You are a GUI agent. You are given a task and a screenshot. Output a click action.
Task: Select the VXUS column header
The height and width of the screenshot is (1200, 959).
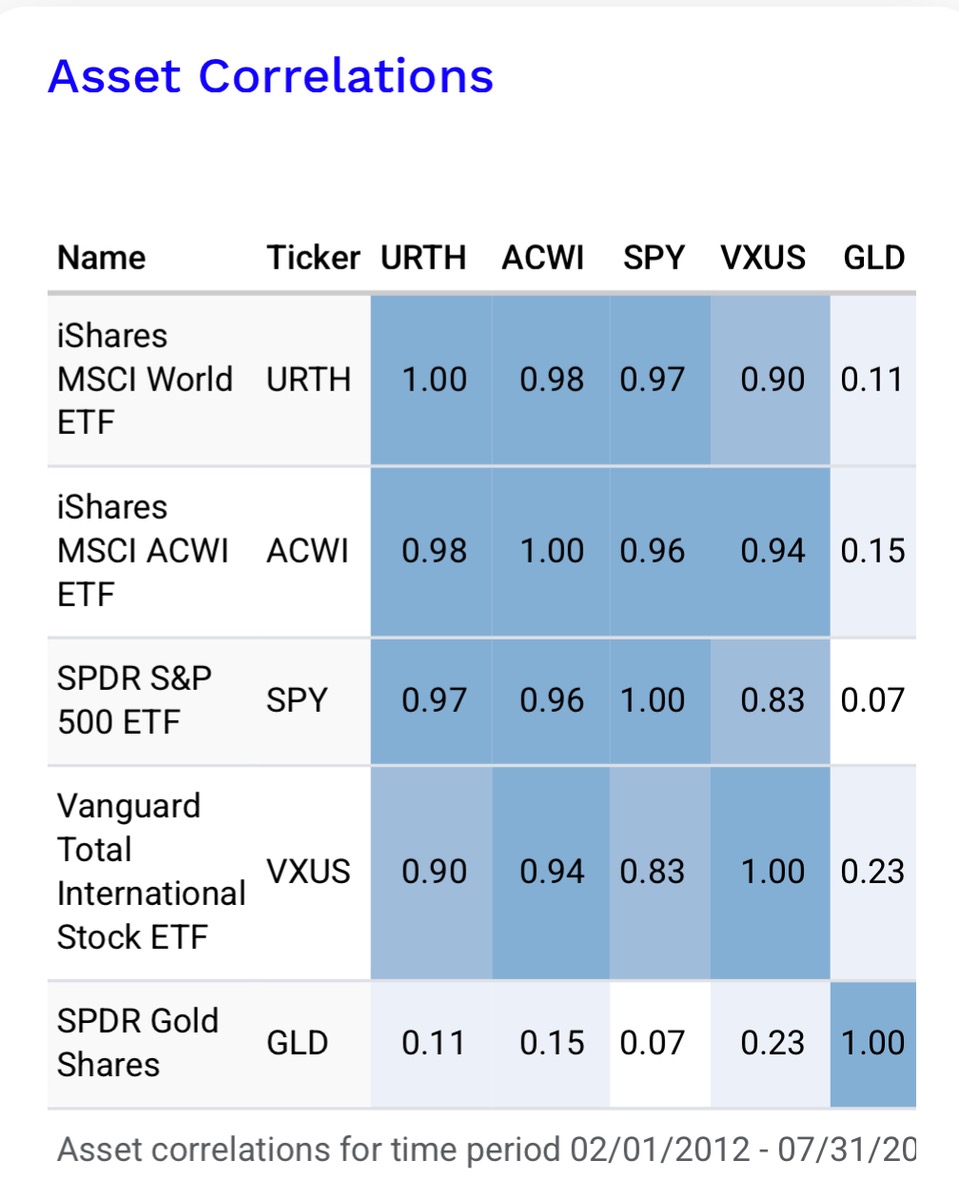click(762, 258)
